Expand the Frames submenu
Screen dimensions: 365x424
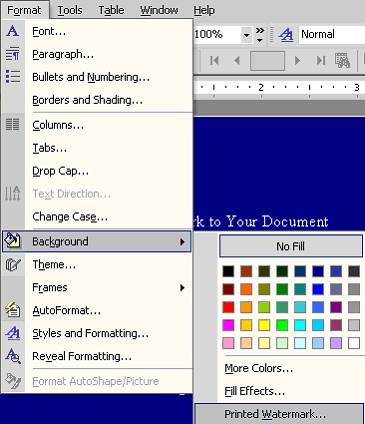coord(182,287)
